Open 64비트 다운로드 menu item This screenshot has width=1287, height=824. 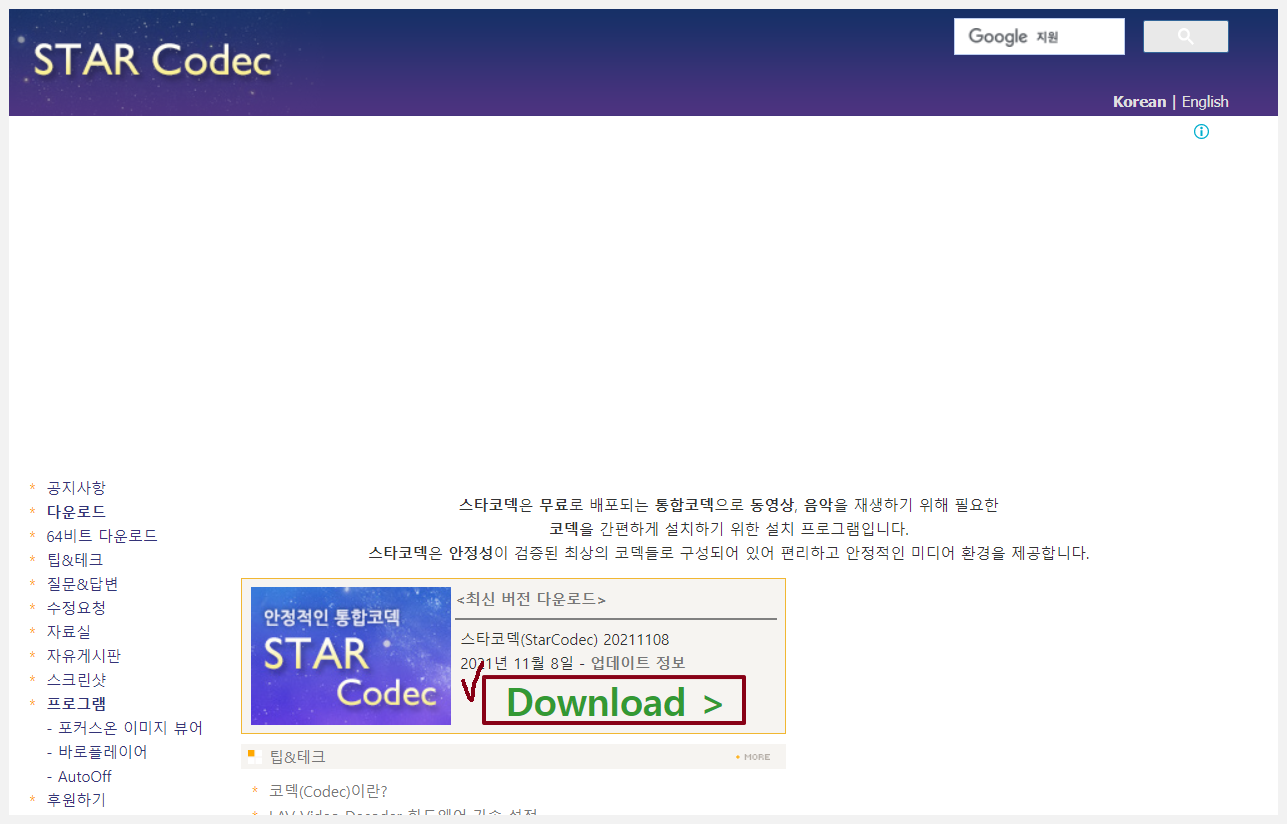102,536
